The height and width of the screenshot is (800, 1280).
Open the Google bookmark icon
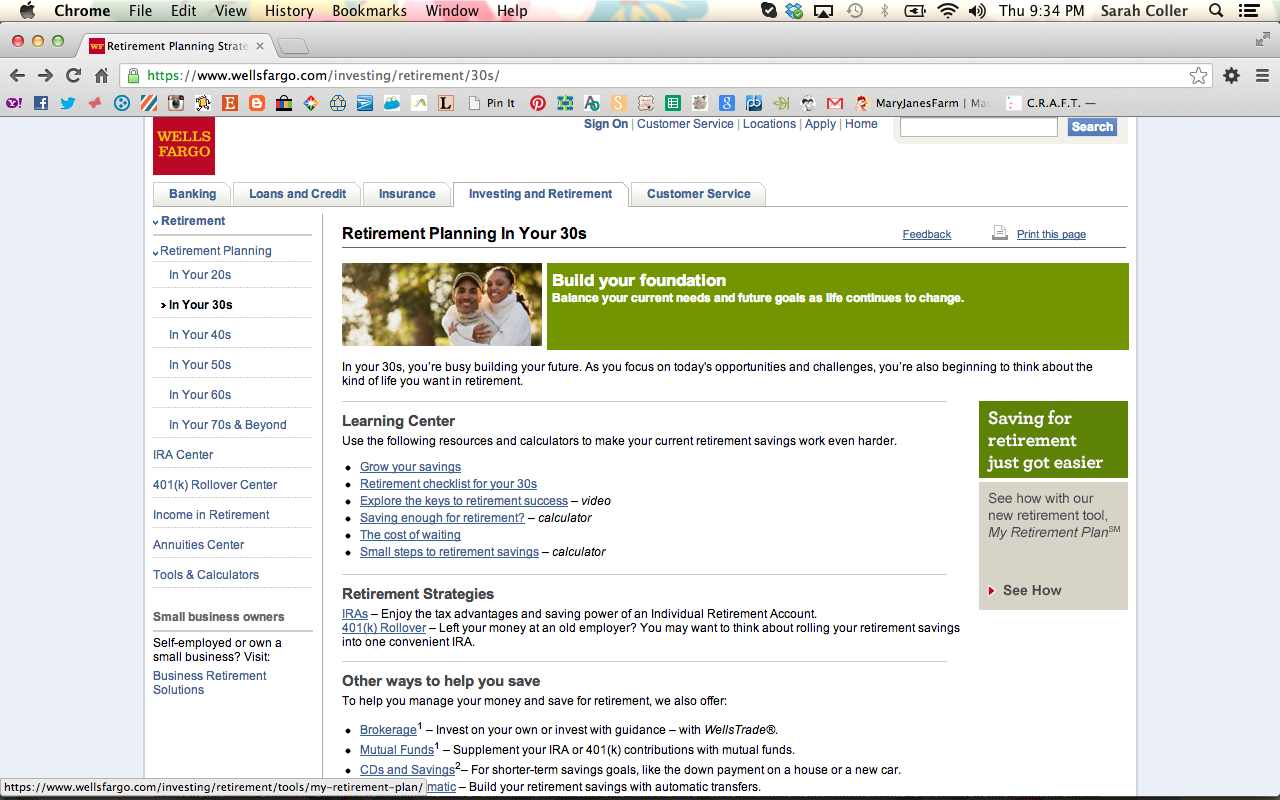[x=727, y=103]
